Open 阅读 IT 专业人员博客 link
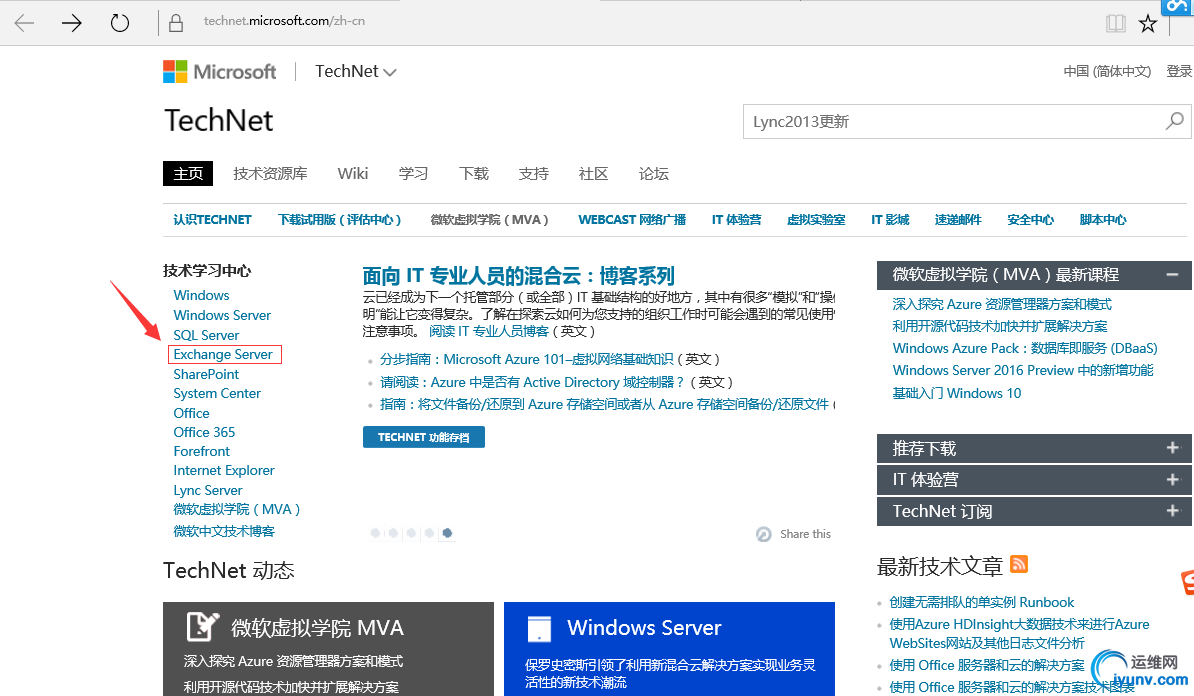1194x696 pixels. pos(488,331)
